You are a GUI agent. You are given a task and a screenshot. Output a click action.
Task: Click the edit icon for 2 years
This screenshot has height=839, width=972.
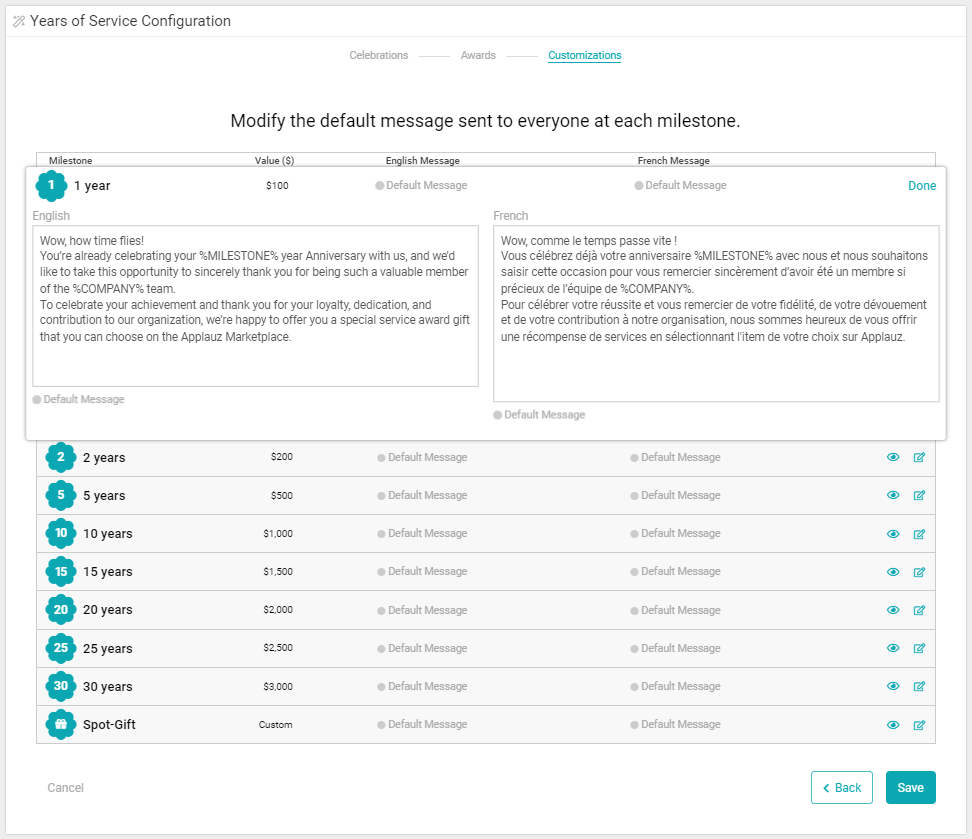[x=919, y=458]
